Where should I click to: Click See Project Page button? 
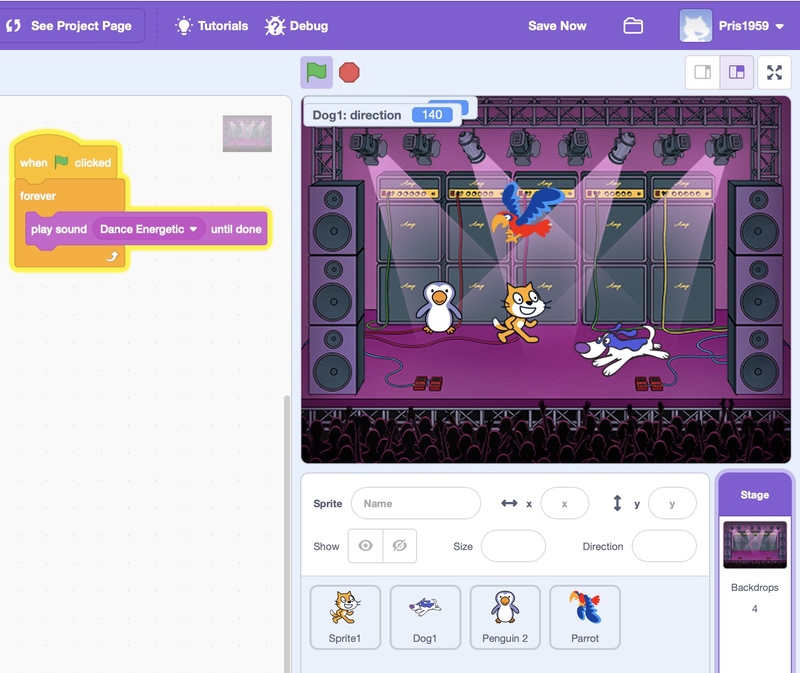70,26
